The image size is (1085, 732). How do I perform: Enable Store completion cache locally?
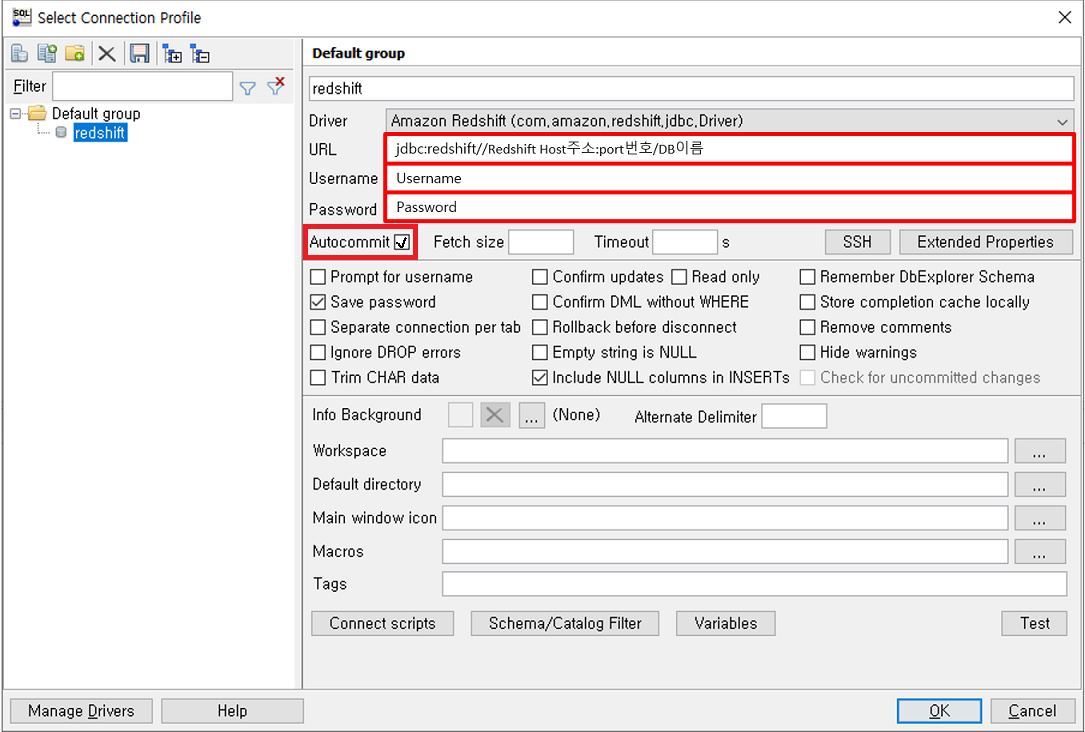pos(807,302)
